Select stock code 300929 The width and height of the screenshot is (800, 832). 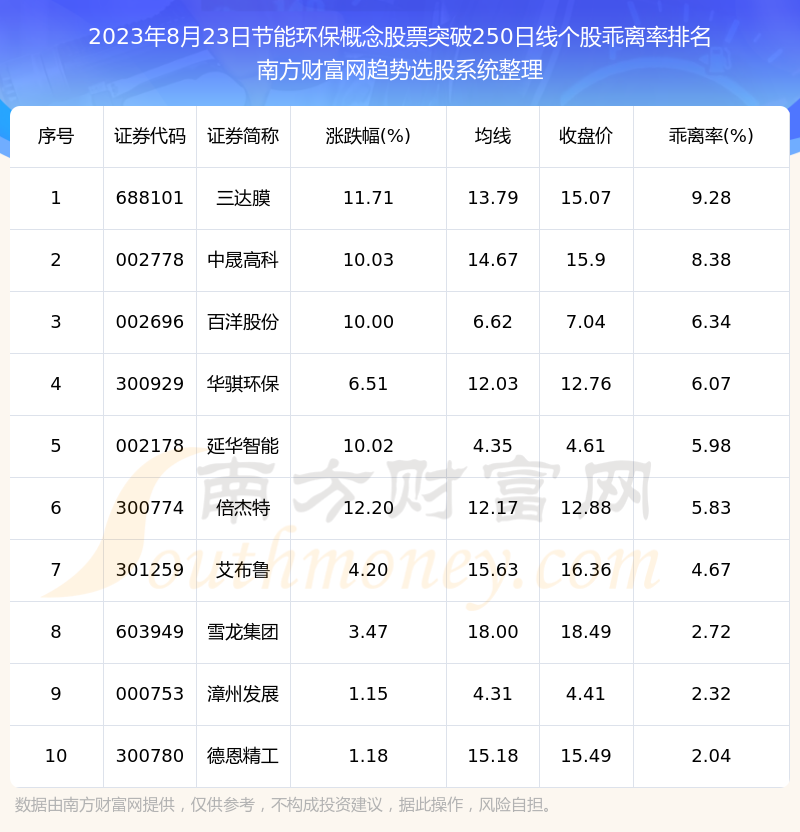(x=150, y=384)
